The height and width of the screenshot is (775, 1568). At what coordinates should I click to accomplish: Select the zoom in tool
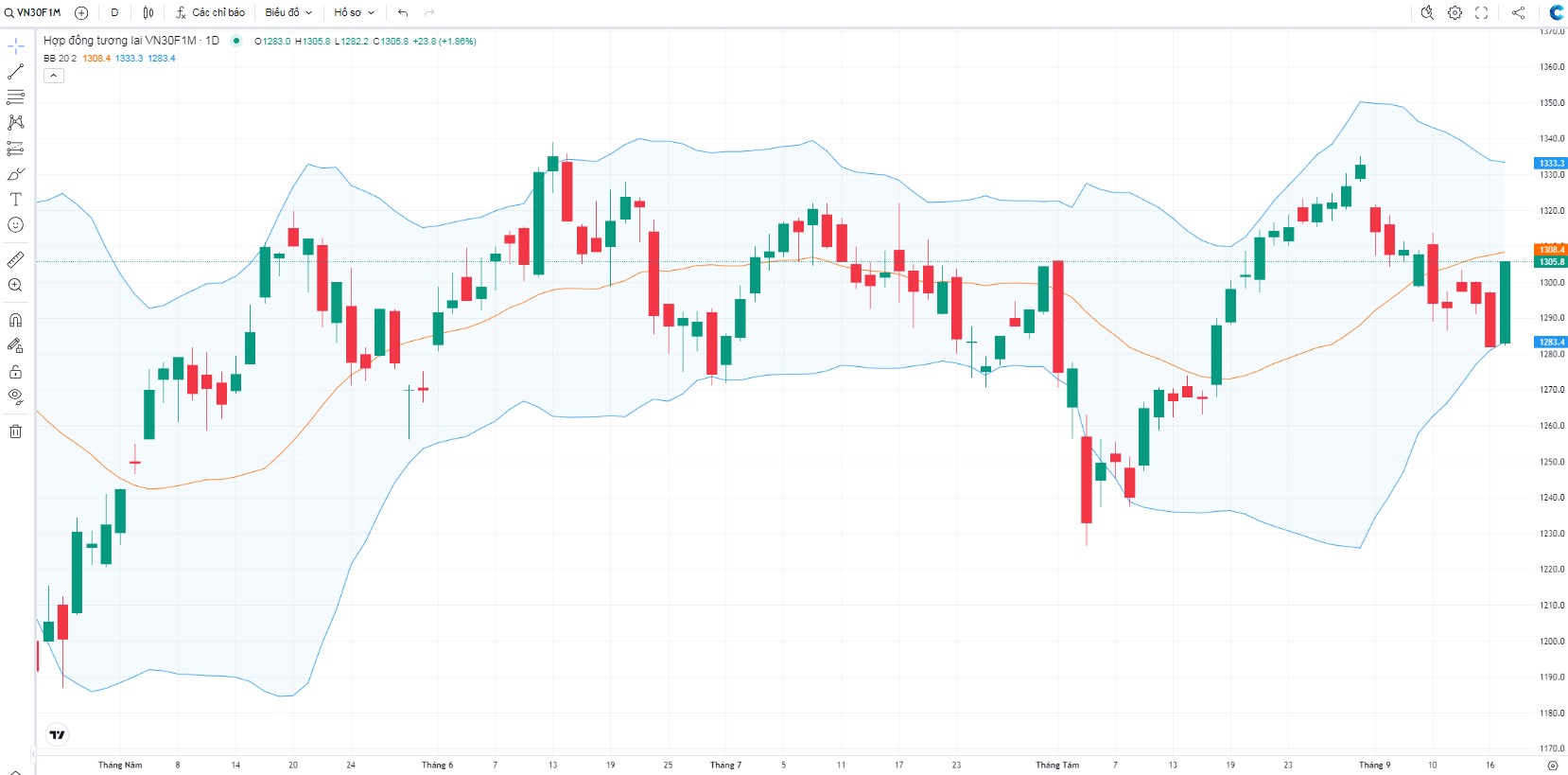(x=16, y=285)
